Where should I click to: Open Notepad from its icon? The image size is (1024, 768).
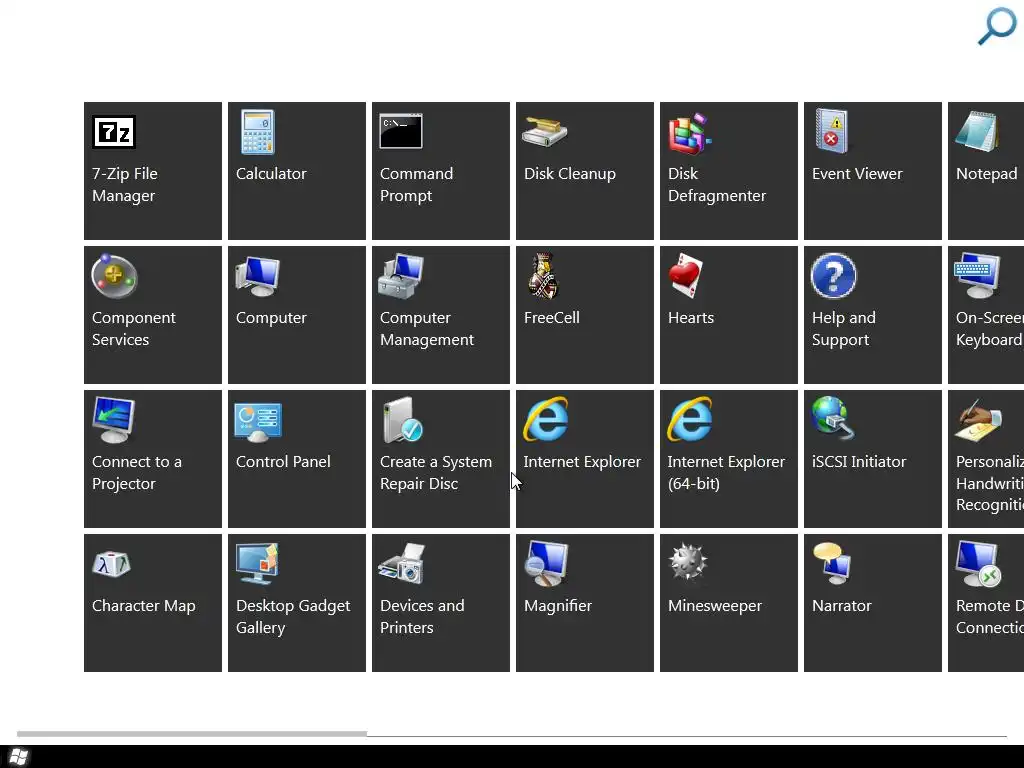pos(976,132)
